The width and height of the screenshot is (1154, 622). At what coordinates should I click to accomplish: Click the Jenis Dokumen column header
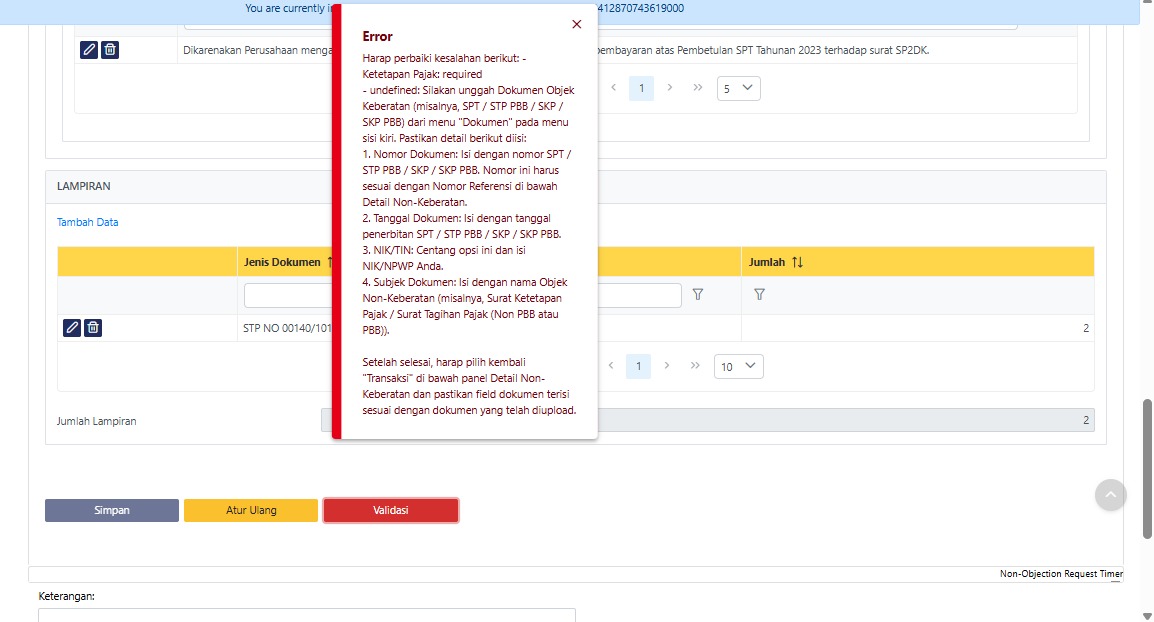pos(283,262)
